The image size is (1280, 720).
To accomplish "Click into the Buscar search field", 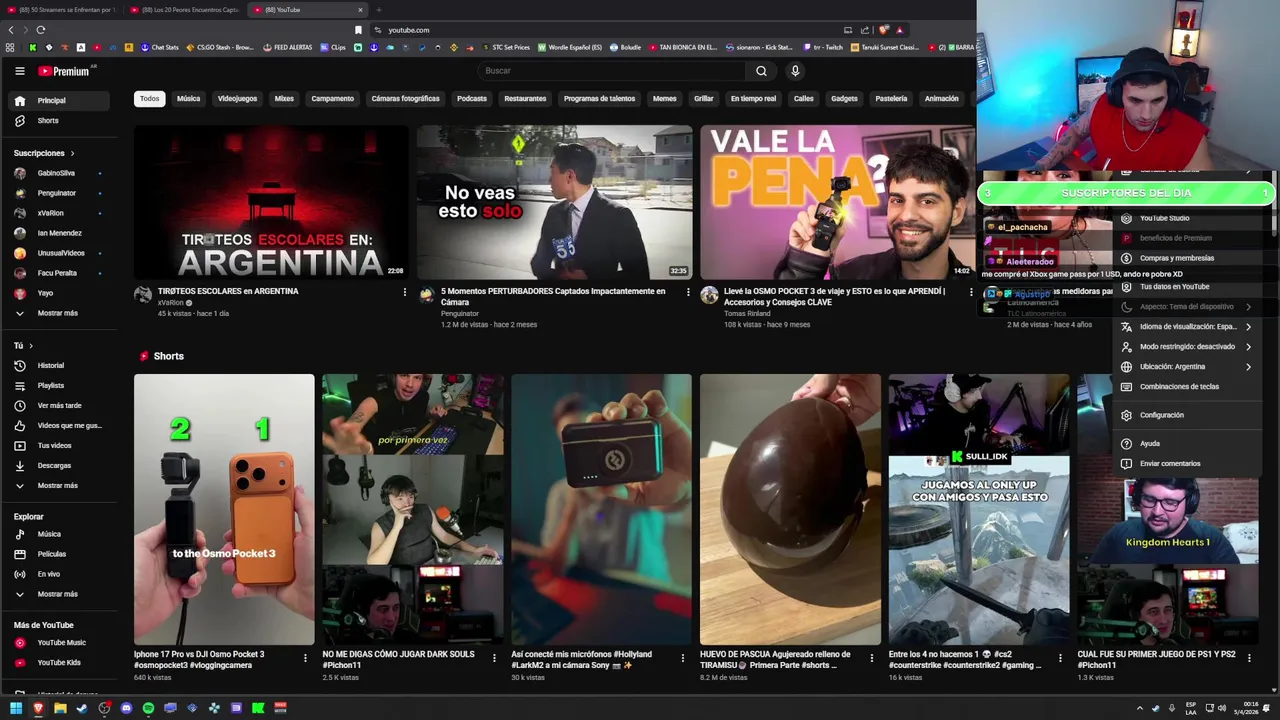I will point(610,71).
